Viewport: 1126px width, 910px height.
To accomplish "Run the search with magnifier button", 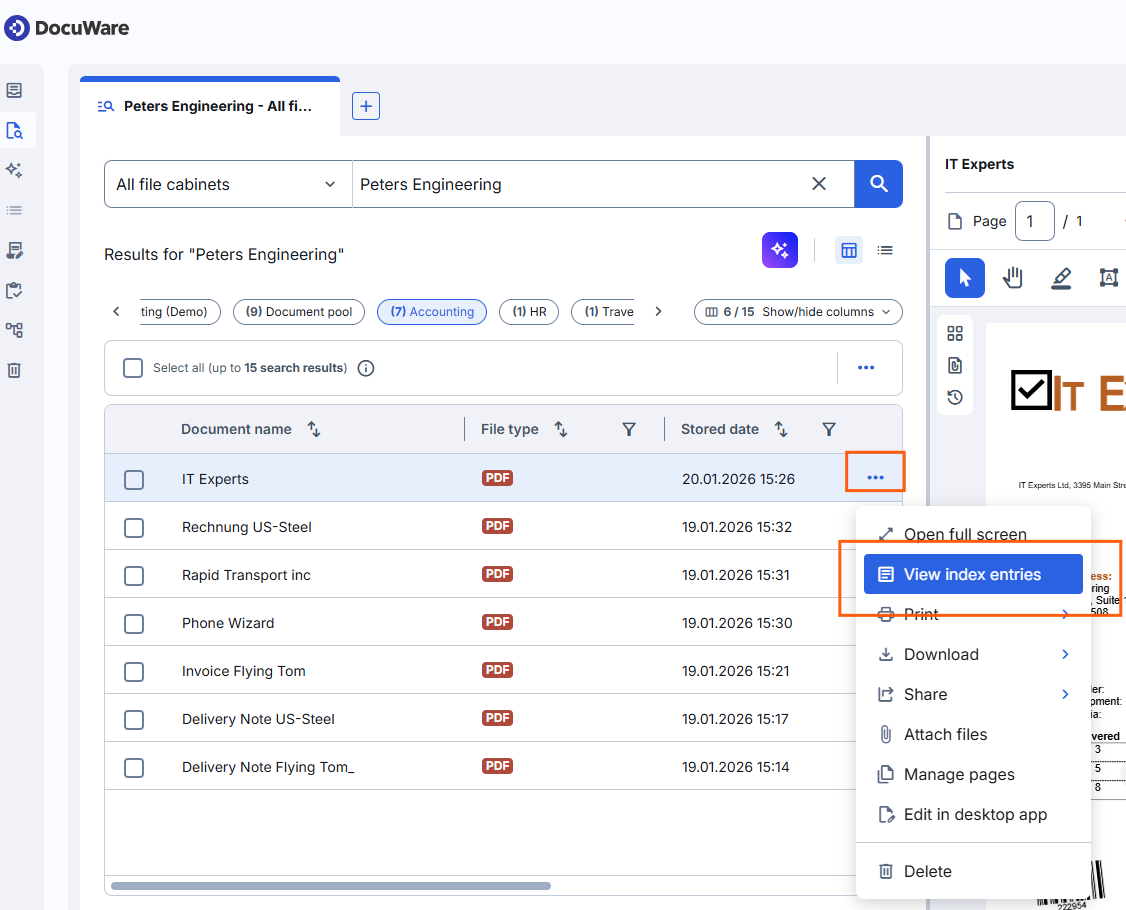I will 878,184.
